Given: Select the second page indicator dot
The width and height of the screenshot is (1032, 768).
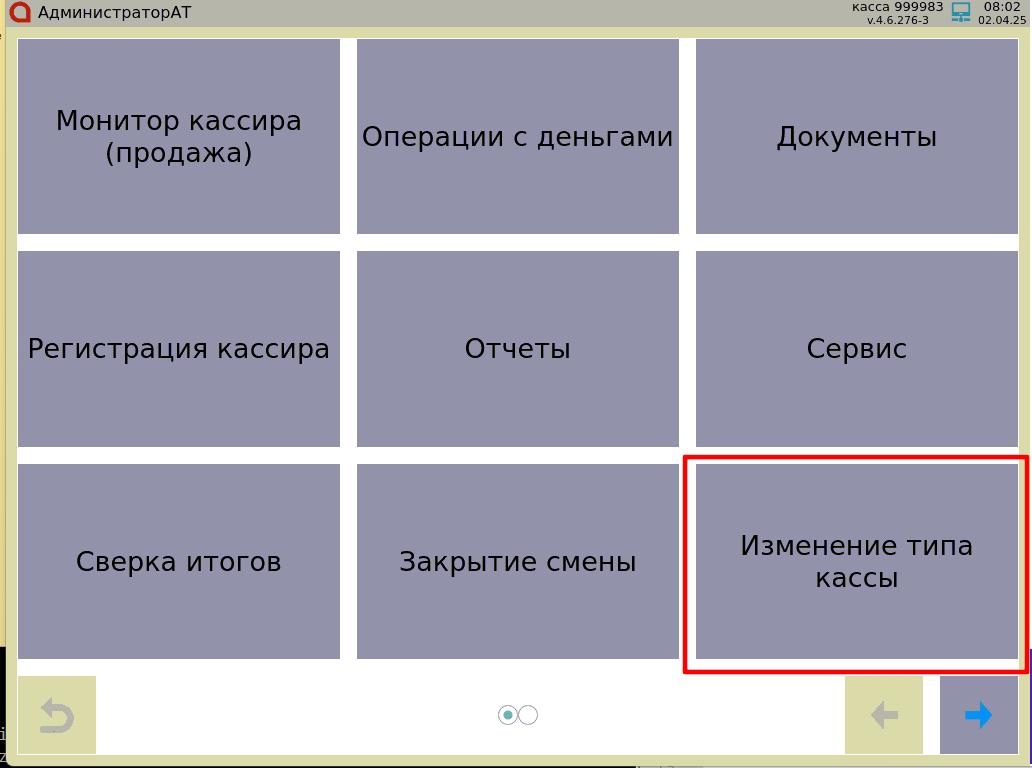Looking at the screenshot, I should pyautogui.click(x=528, y=715).
